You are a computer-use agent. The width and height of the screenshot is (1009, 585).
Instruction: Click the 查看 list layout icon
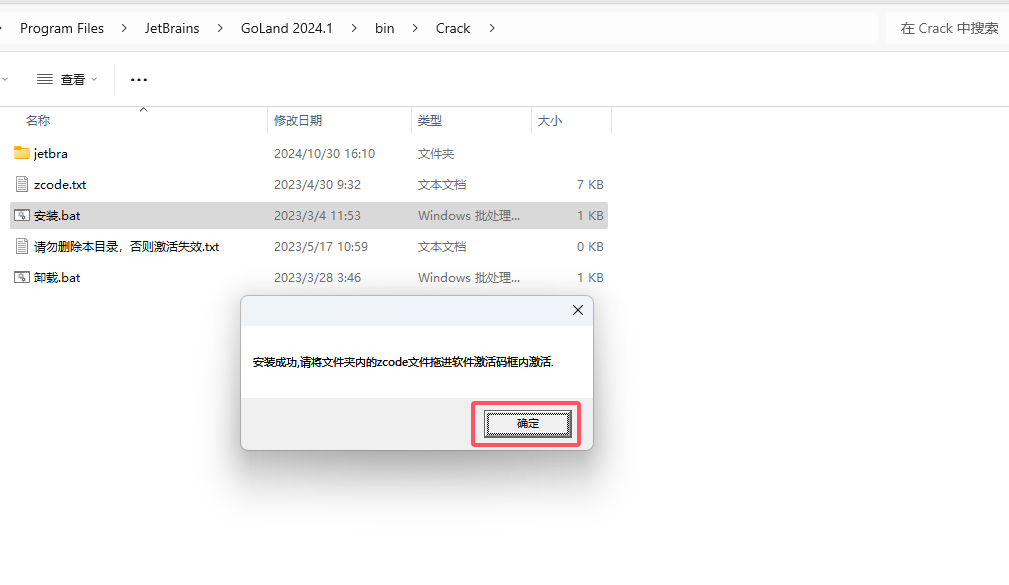[45, 79]
